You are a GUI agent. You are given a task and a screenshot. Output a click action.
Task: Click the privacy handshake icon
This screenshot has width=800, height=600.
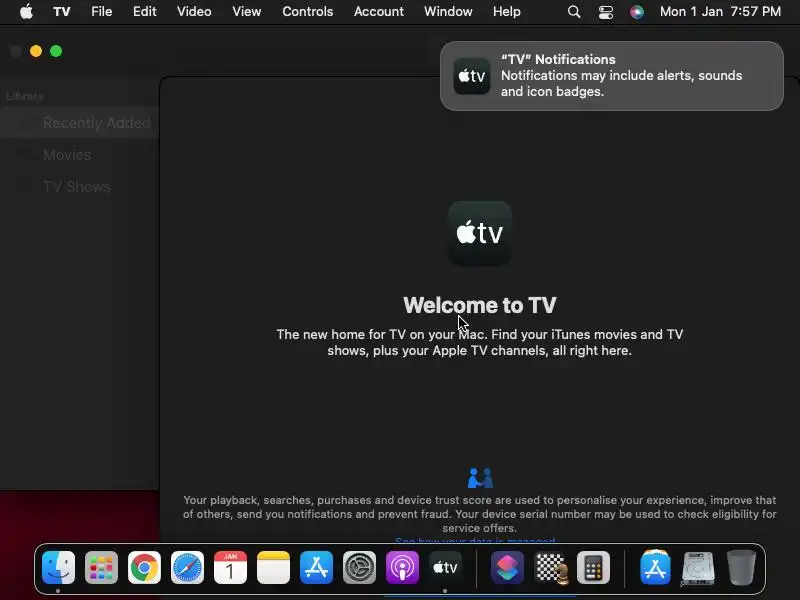pos(480,478)
